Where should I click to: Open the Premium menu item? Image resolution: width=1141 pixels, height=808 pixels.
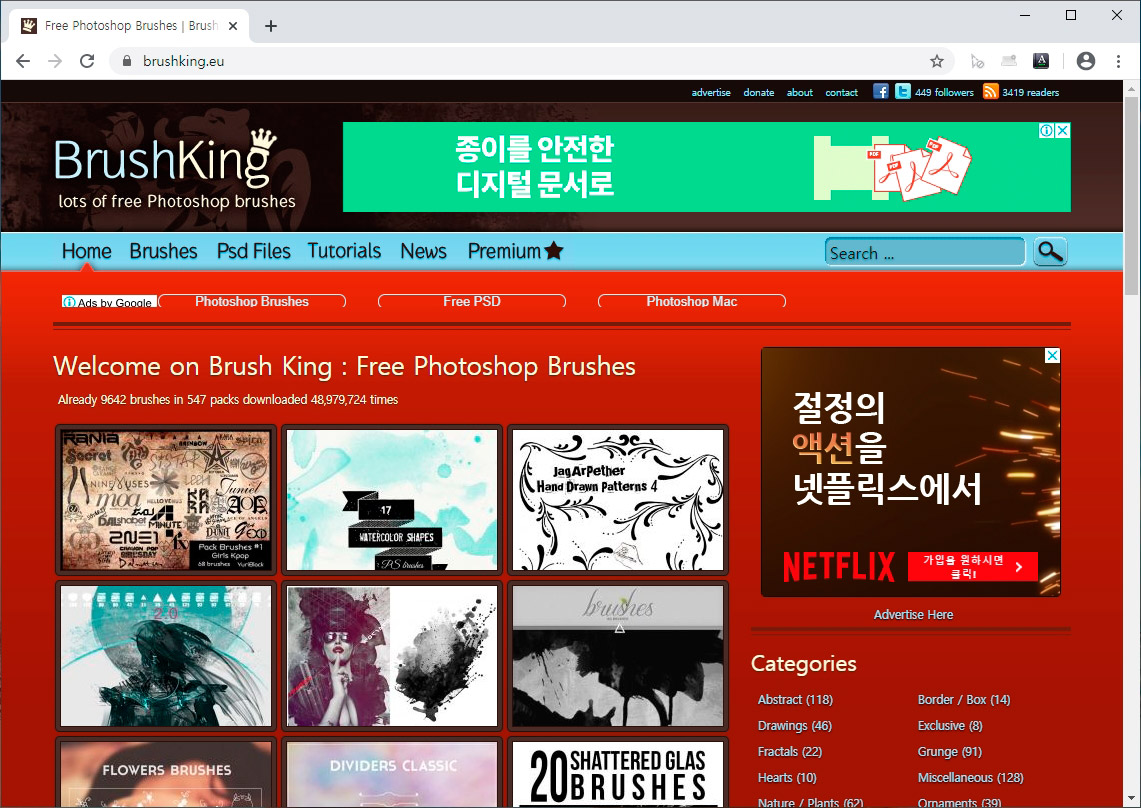pos(504,251)
